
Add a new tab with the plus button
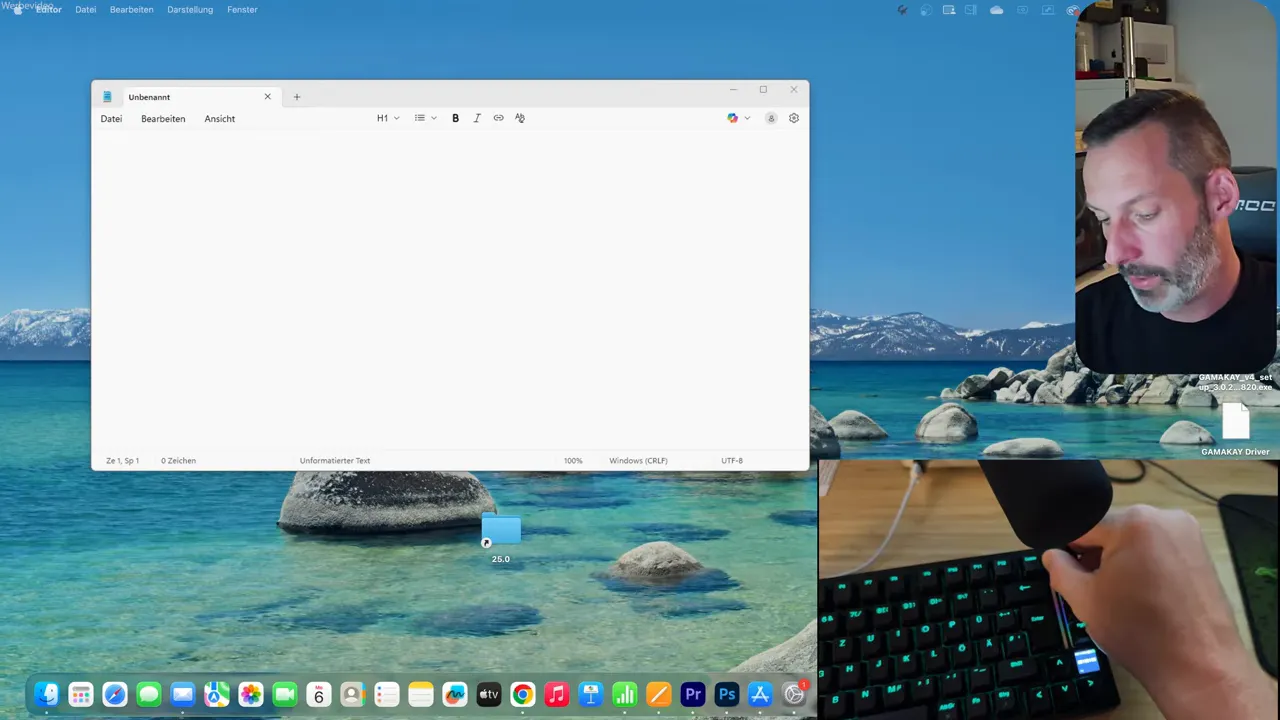(x=297, y=97)
